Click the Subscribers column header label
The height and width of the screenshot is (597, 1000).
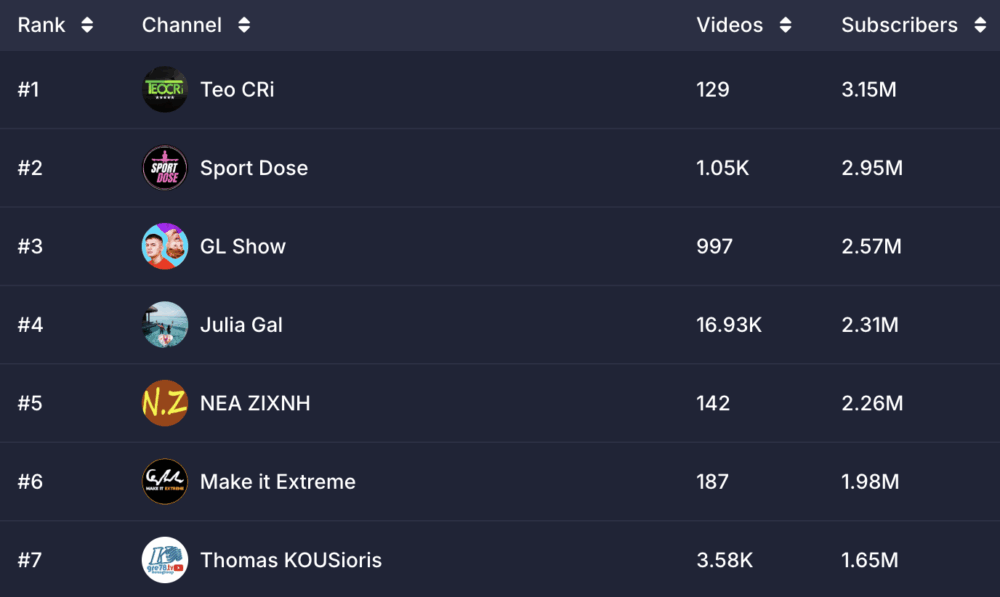coord(899,25)
